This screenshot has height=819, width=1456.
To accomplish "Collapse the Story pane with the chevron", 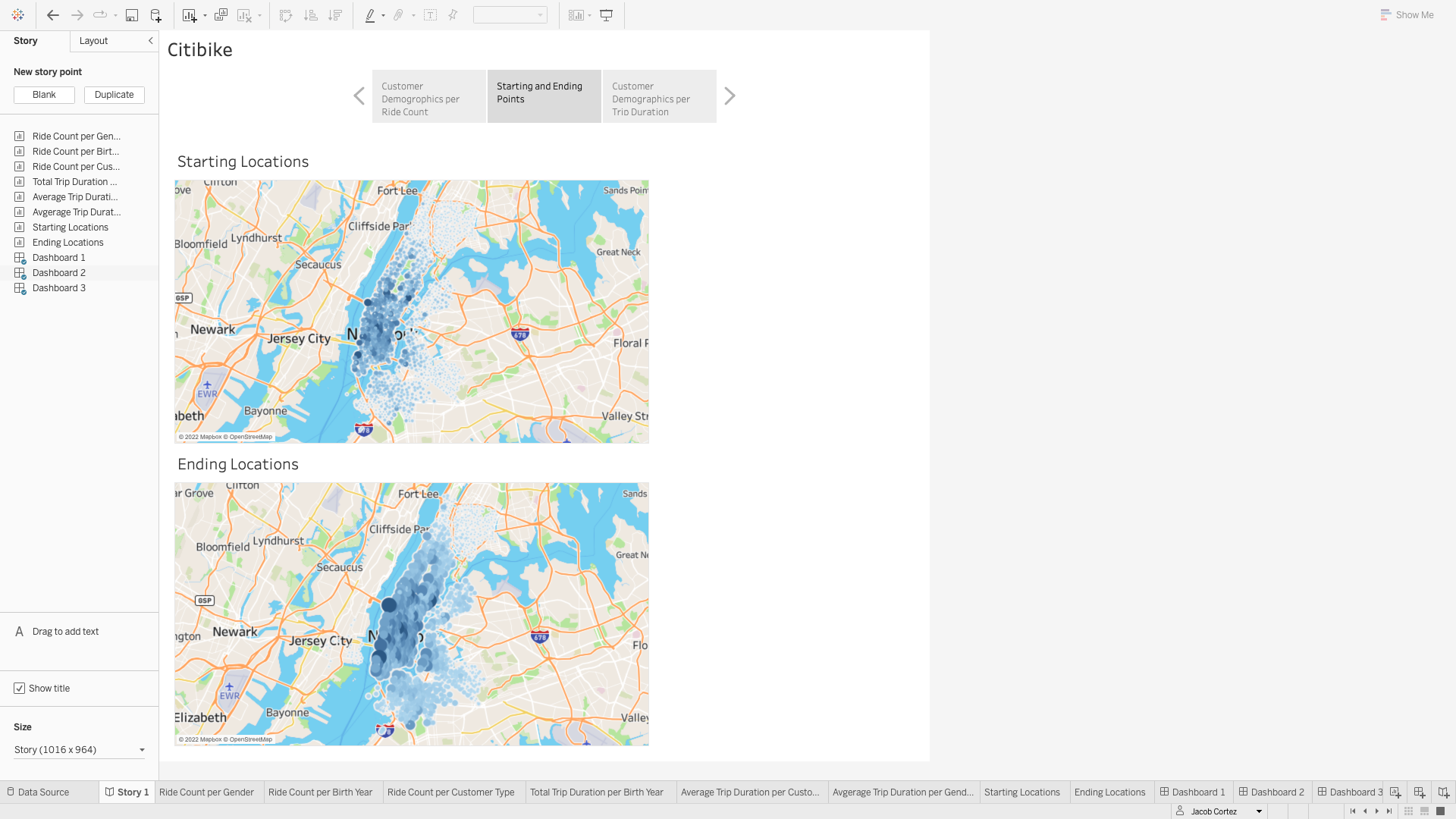I will [149, 41].
